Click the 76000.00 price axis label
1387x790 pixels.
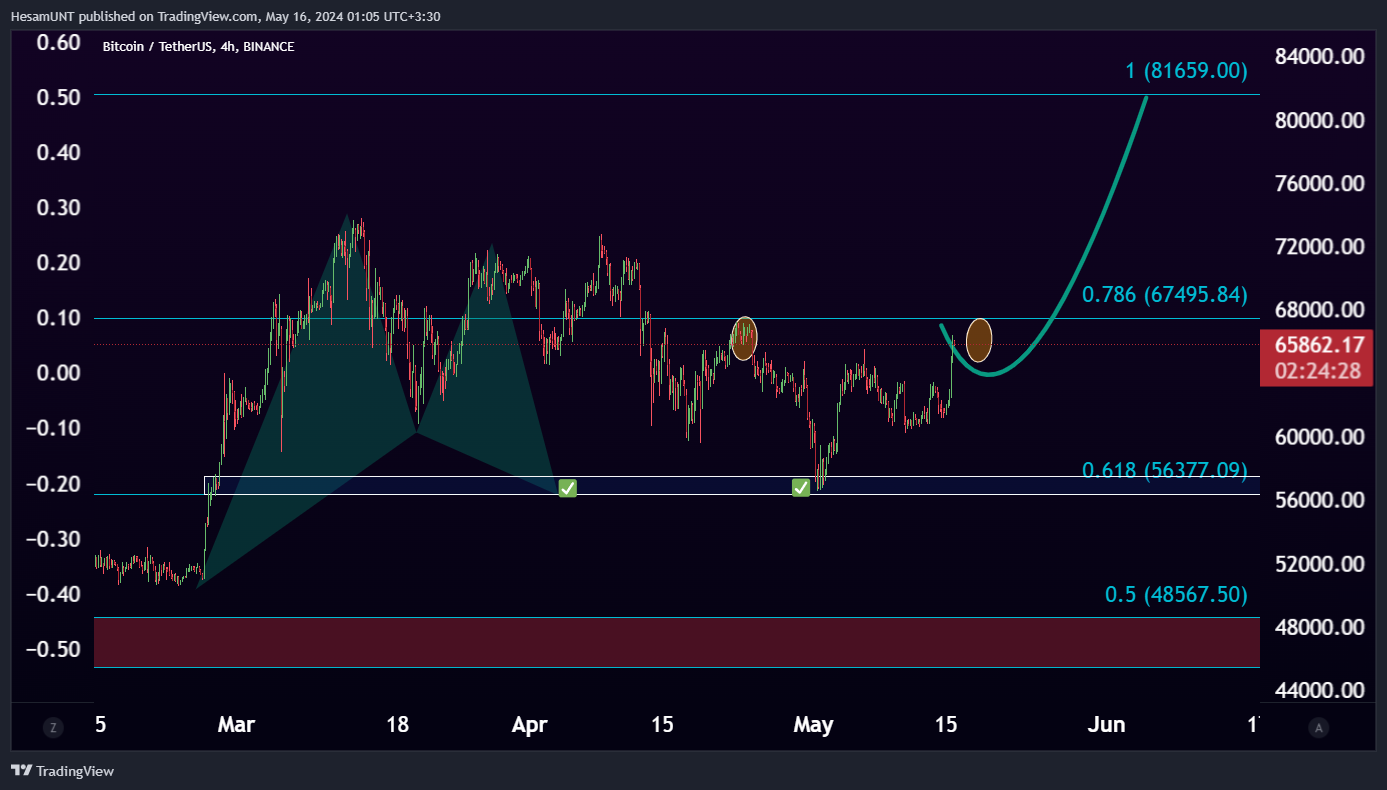pyautogui.click(x=1320, y=183)
